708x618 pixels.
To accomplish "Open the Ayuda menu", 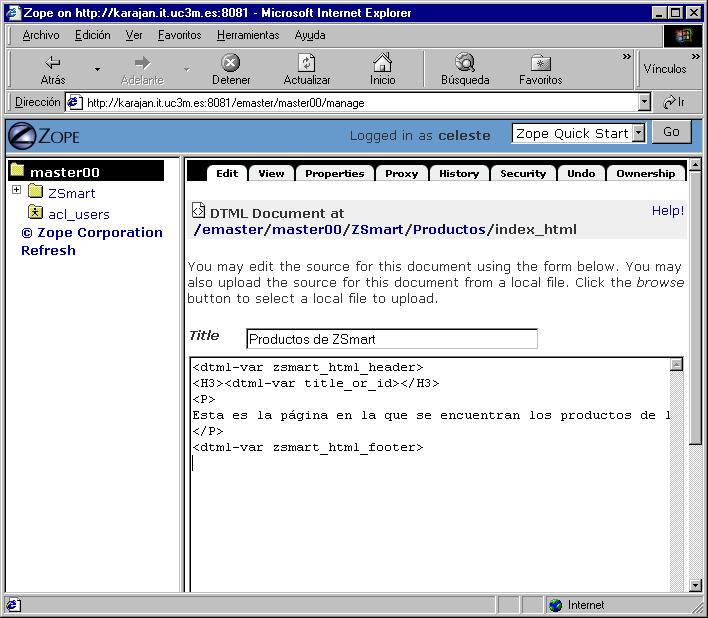I will point(310,35).
